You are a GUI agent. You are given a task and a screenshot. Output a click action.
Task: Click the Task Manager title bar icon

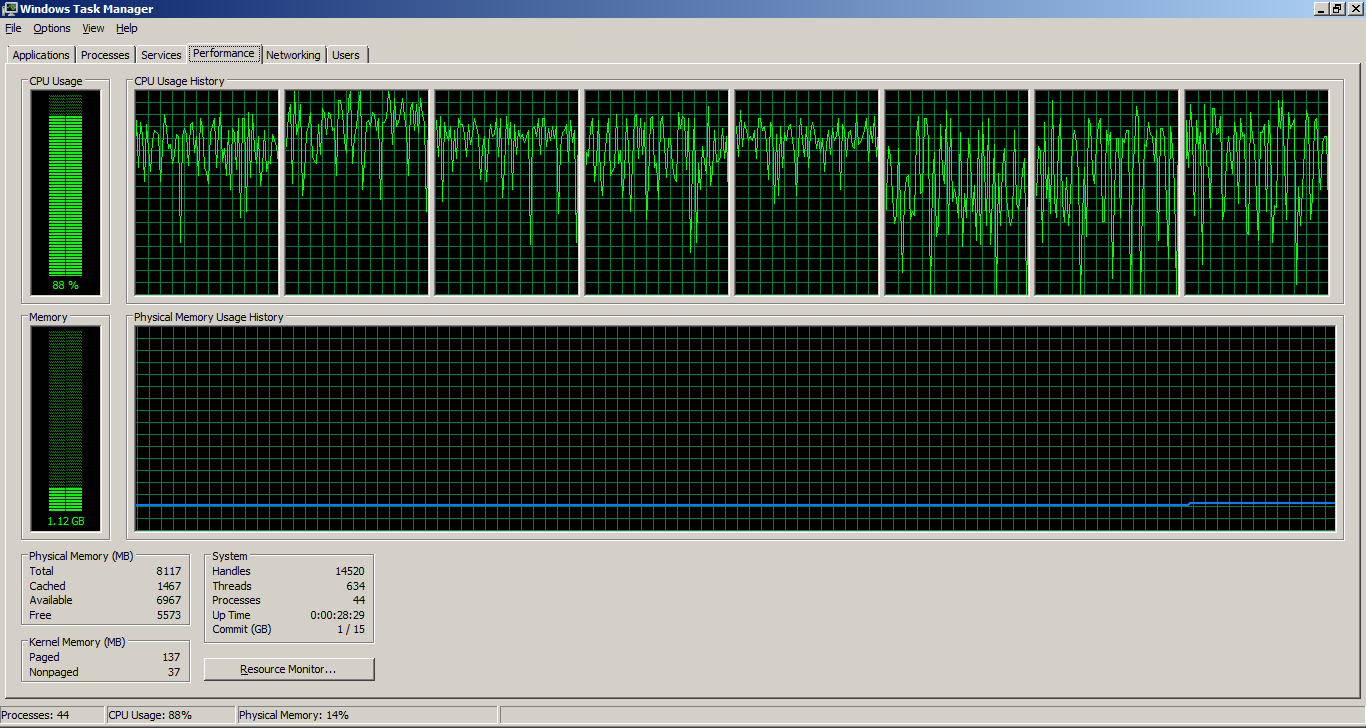click(x=9, y=9)
